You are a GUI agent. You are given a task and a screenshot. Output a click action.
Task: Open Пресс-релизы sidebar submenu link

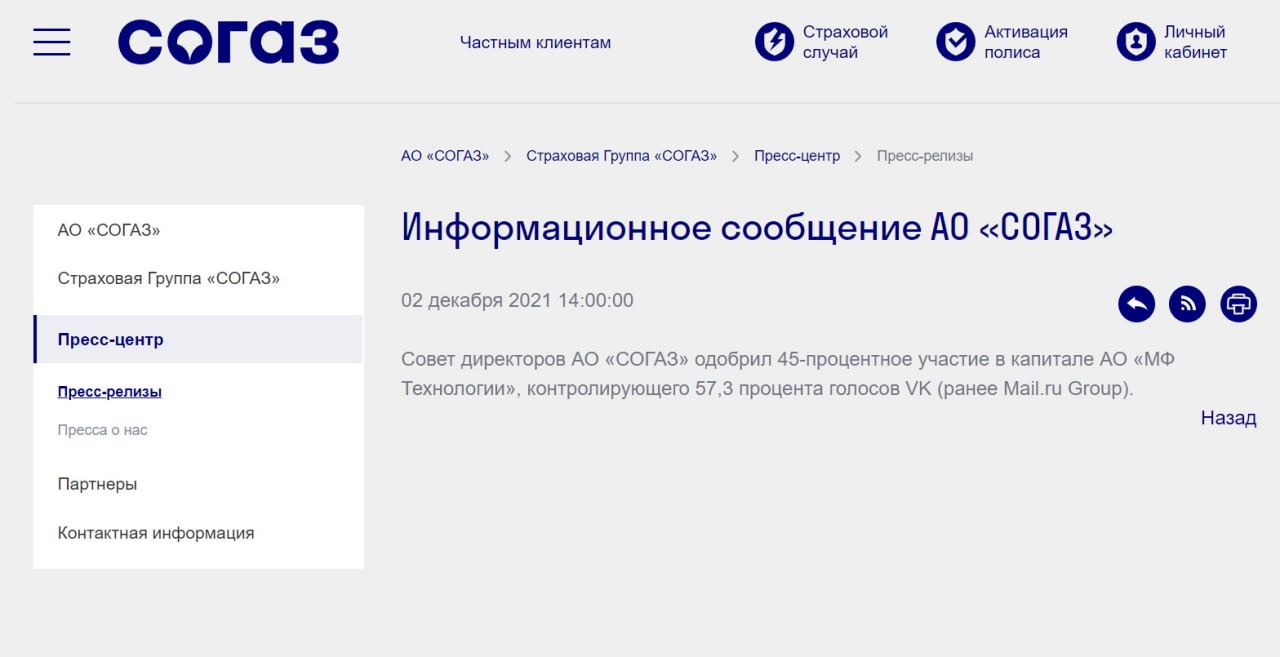click(110, 392)
